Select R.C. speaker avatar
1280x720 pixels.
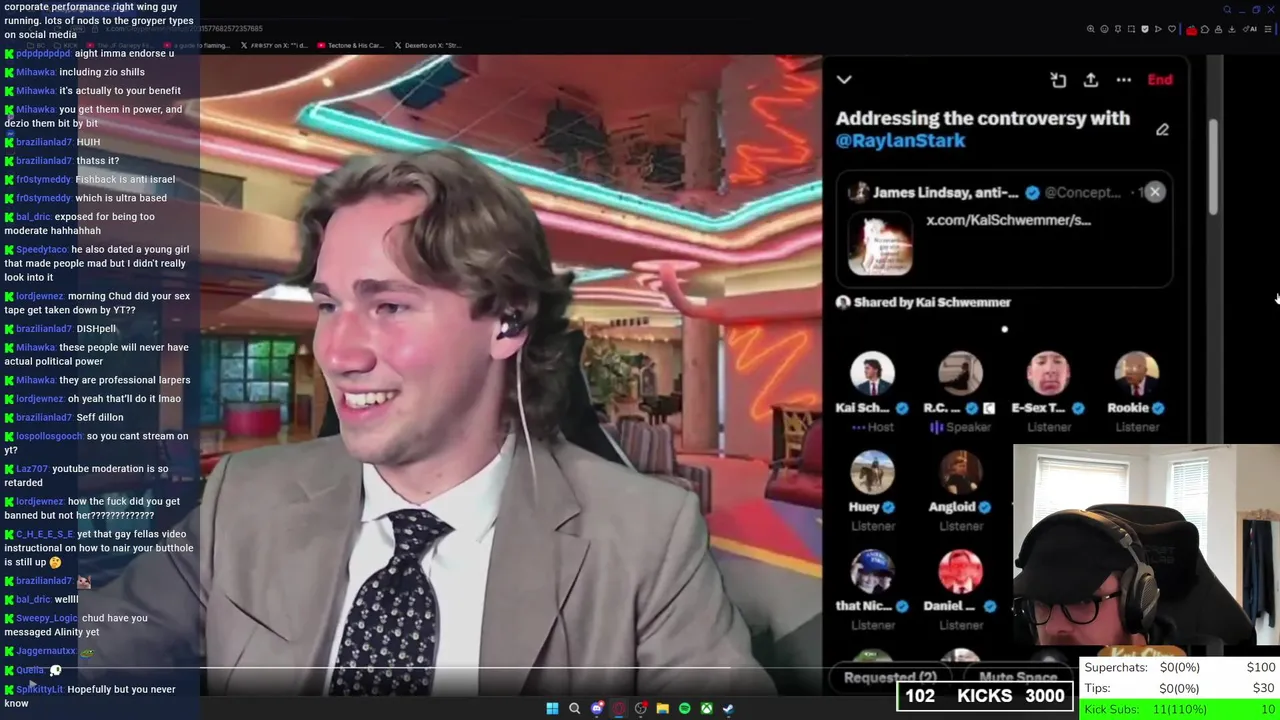[x=960, y=374]
